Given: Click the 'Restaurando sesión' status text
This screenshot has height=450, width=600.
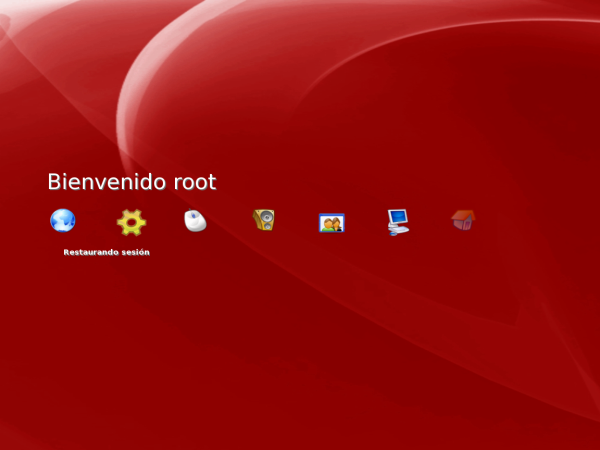Looking at the screenshot, I should [106, 252].
